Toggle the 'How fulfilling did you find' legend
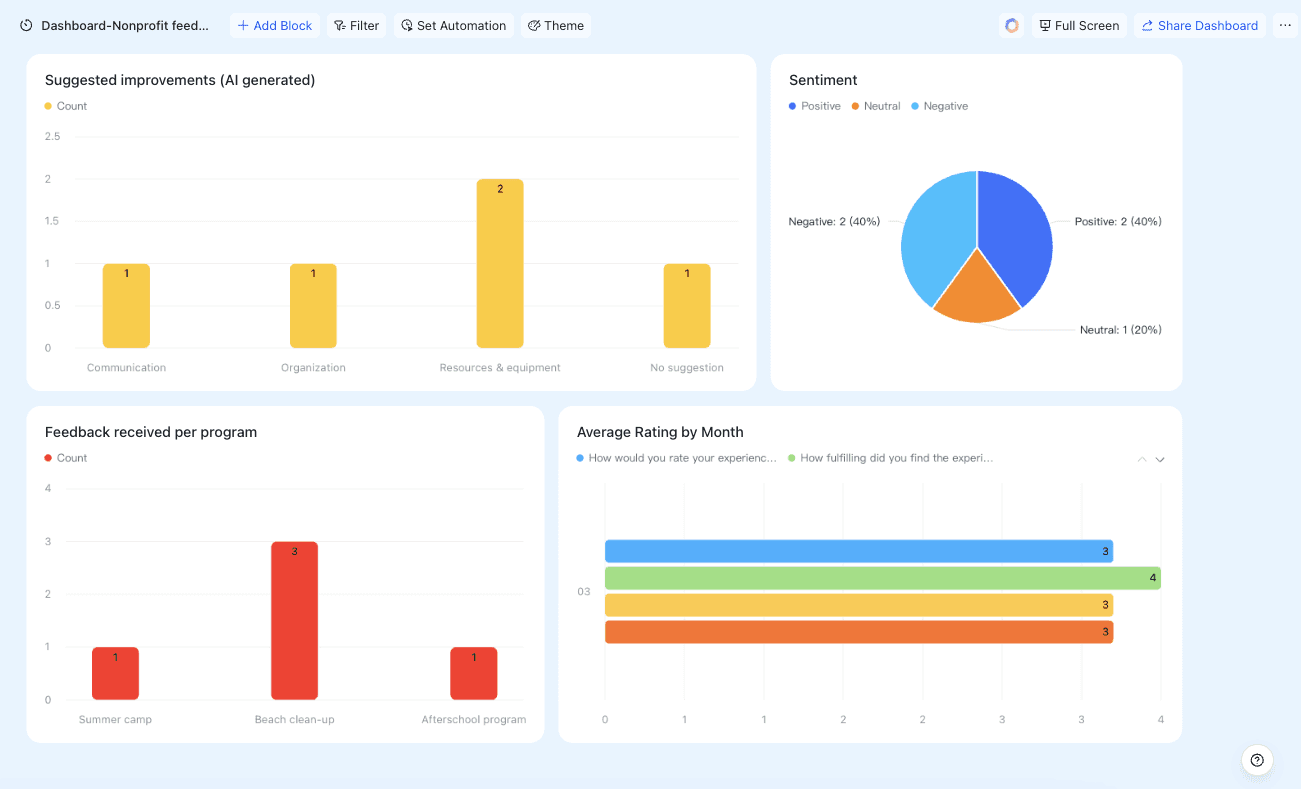The width and height of the screenshot is (1301, 789). coord(891,458)
